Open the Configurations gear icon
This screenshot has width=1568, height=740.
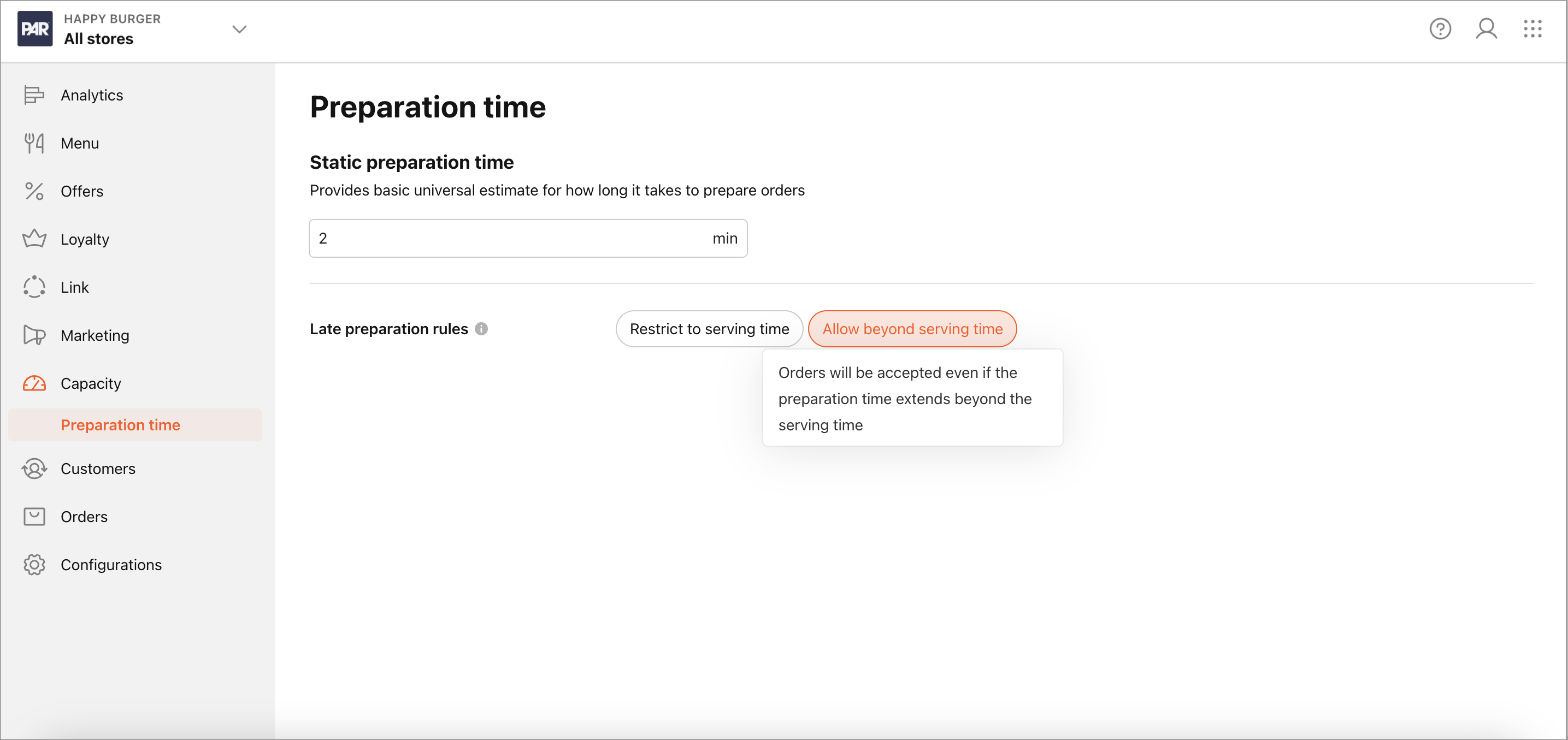34,565
